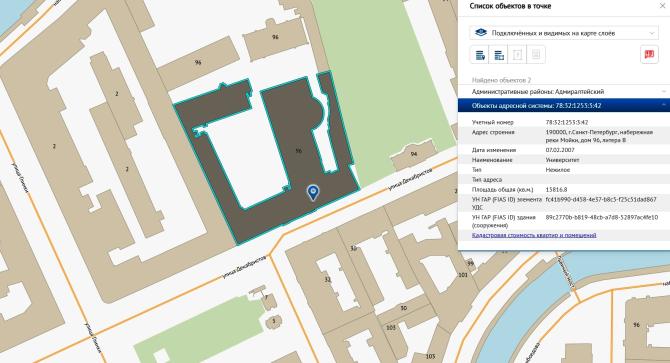670x363 pixels.
Task: Click building number 94 on the map
Action: click(x=413, y=154)
